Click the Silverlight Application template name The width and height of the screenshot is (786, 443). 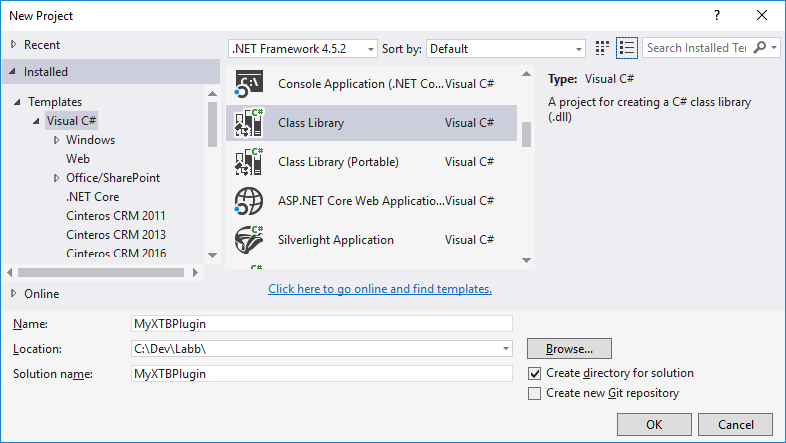[x=336, y=240]
